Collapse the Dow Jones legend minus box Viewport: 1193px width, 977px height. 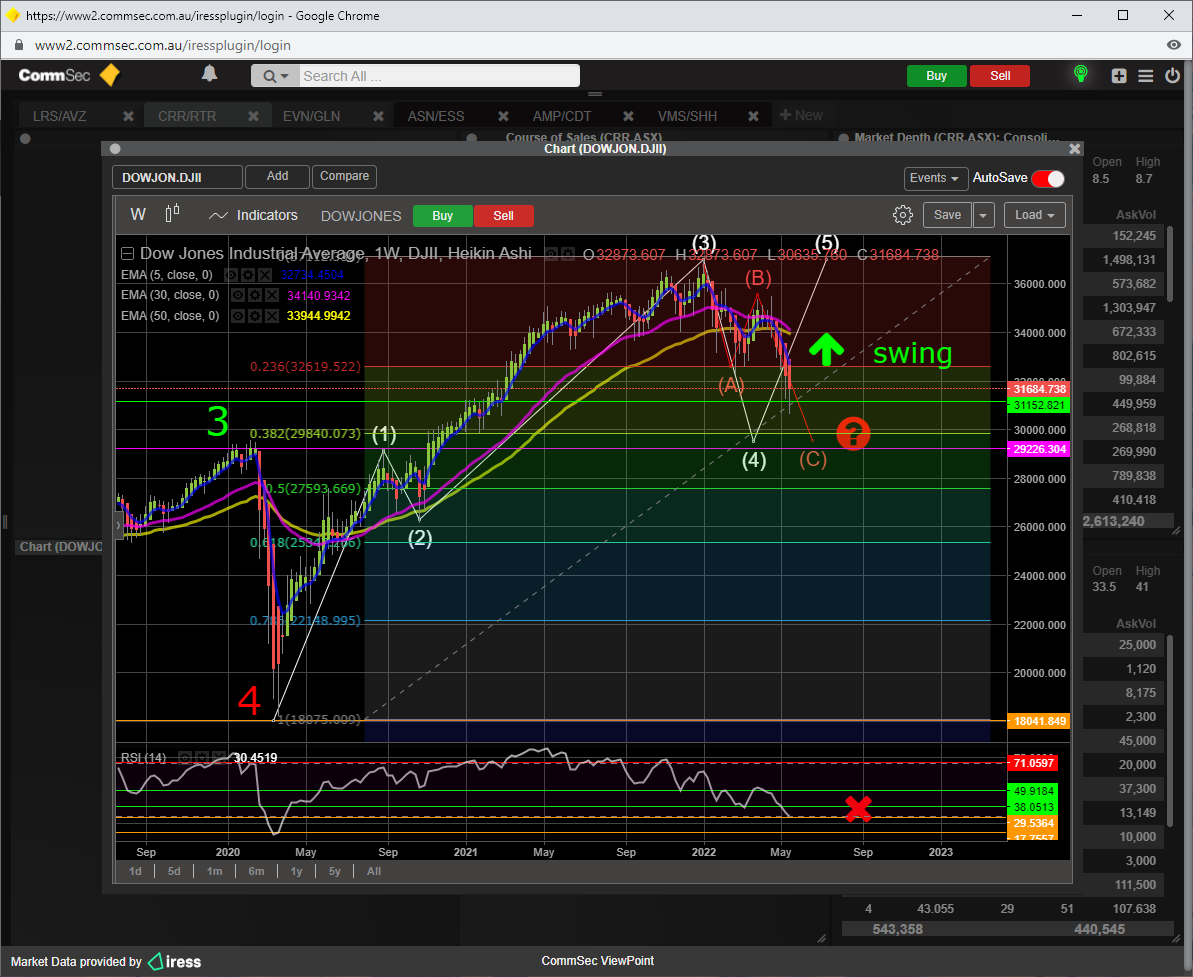(x=128, y=254)
